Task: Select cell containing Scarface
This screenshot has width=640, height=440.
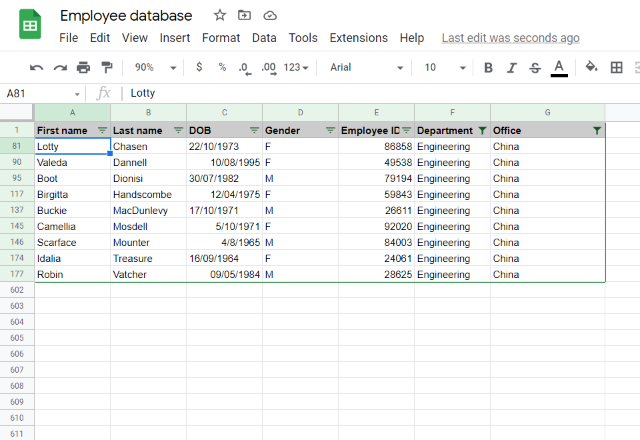Action: pos(72,242)
